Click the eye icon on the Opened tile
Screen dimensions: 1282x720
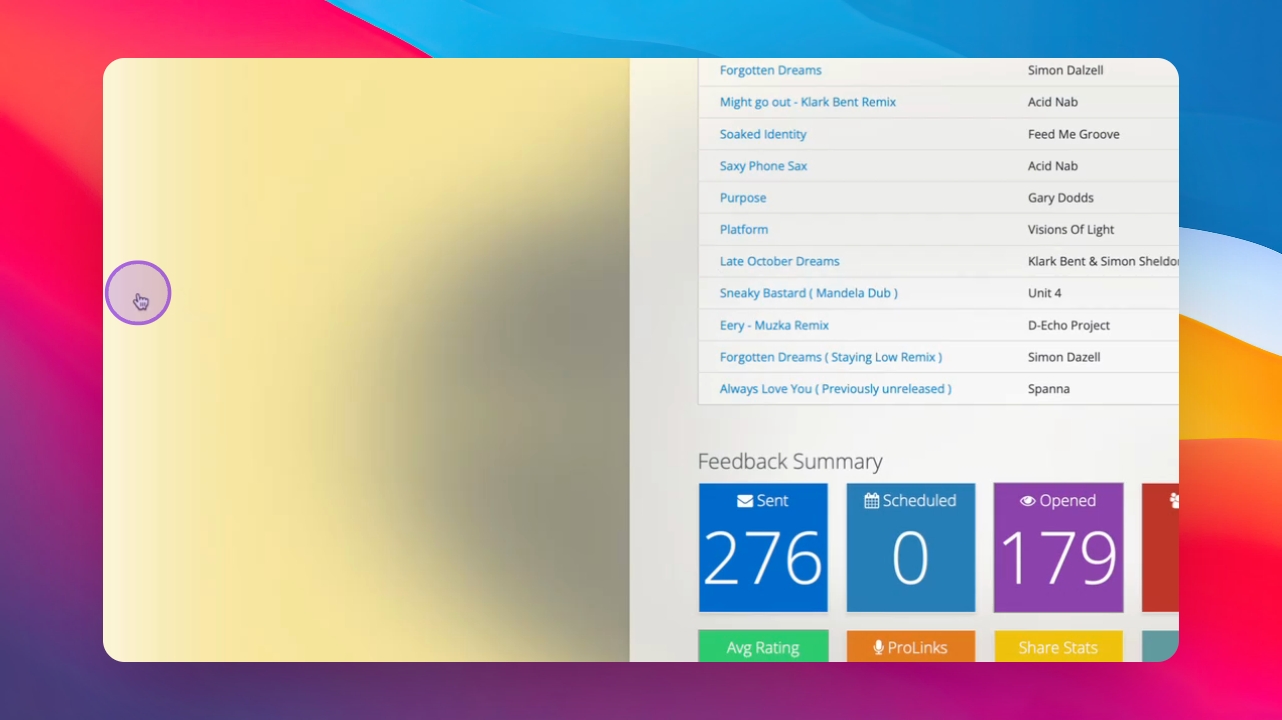coord(1027,501)
